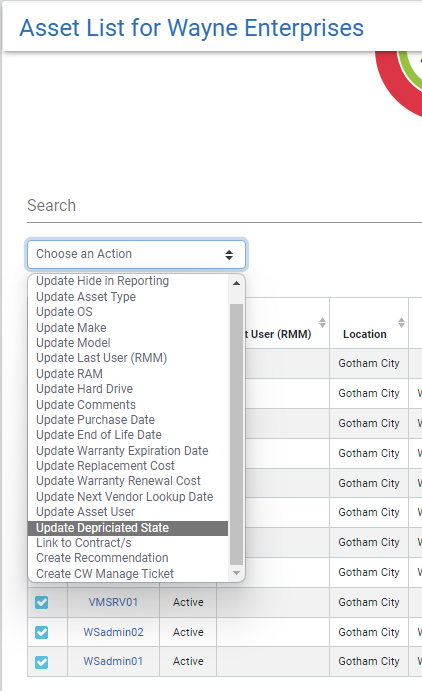Click the Location column header text

(x=365, y=334)
